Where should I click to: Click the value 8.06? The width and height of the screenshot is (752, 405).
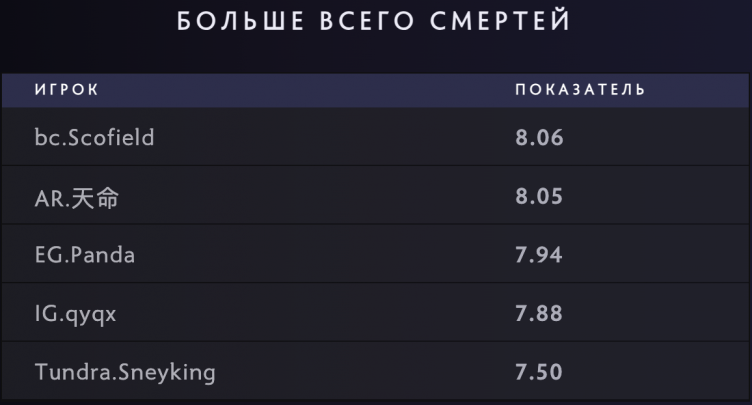pos(539,137)
